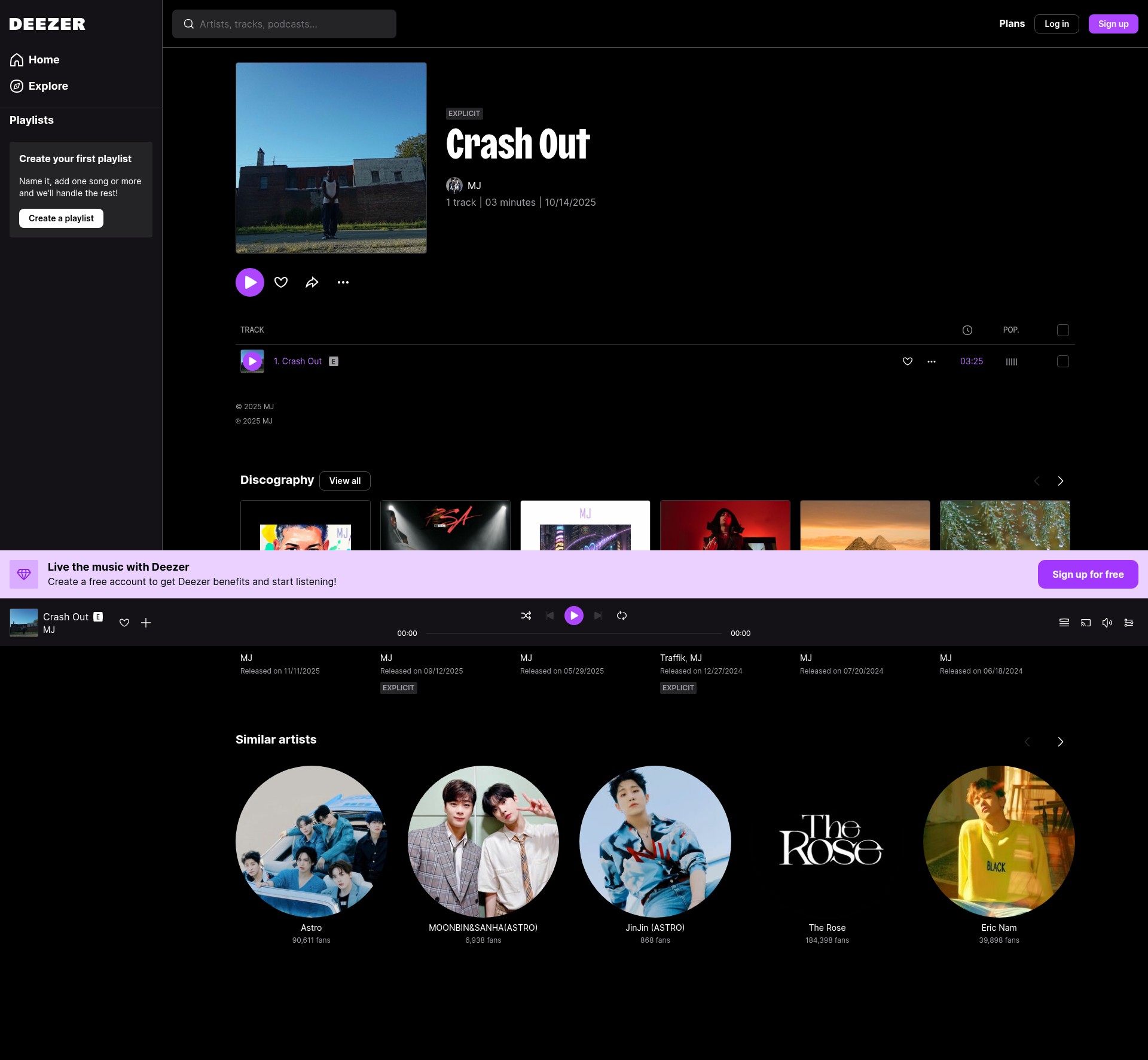Skip to previous track
Screen dimensions: 1148x1060
[550, 616]
